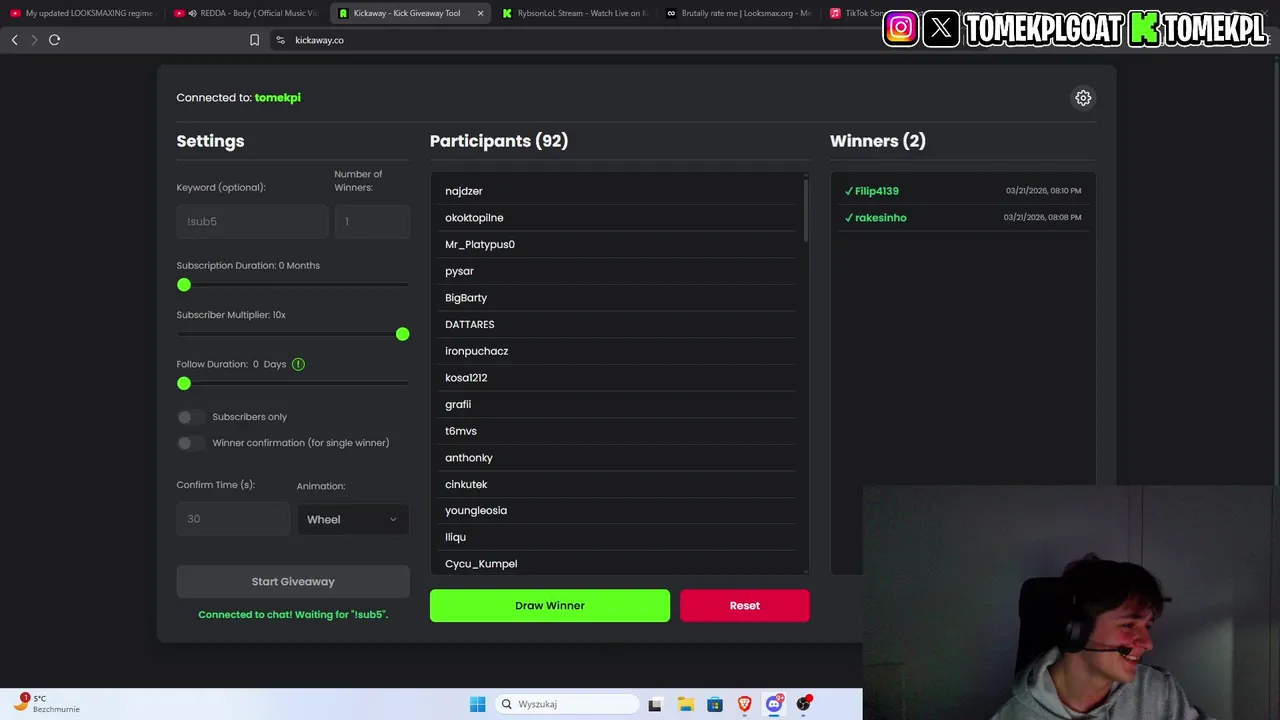The height and width of the screenshot is (720, 1280).
Task: Click the Follow Duration info icon
Action: click(298, 364)
